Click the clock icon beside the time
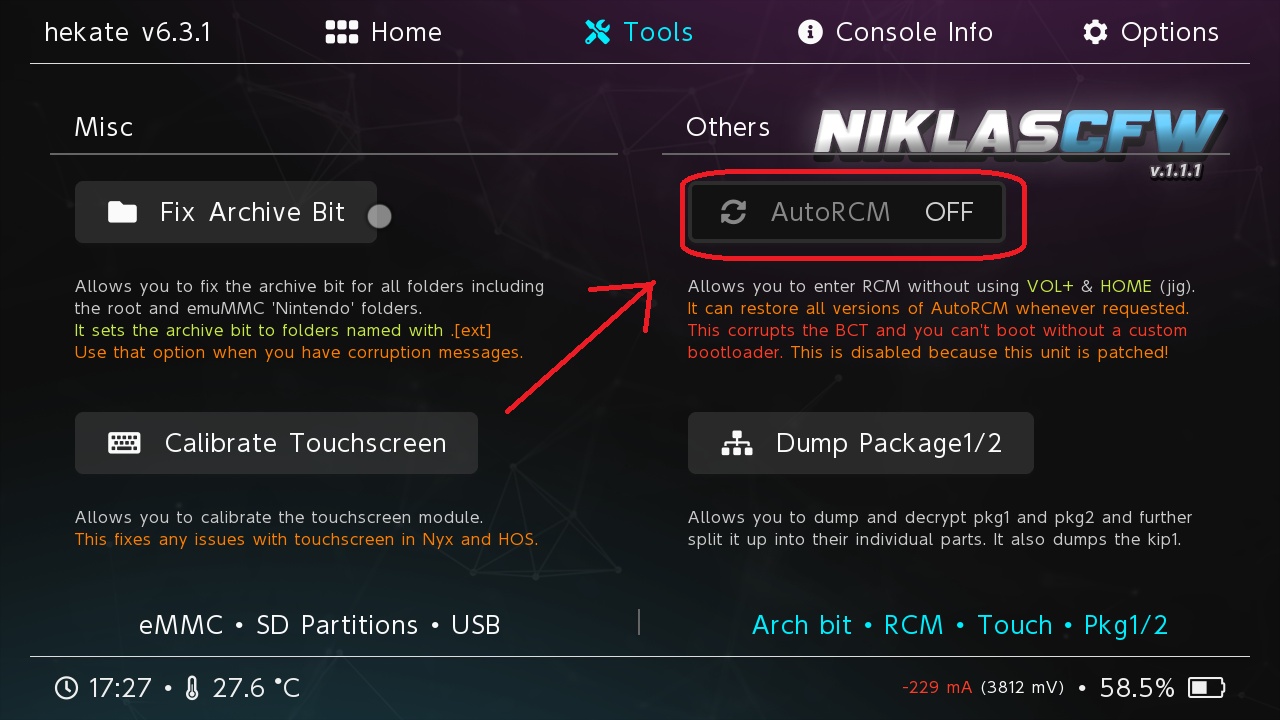This screenshot has height=720, width=1280. pyautogui.click(x=66, y=688)
